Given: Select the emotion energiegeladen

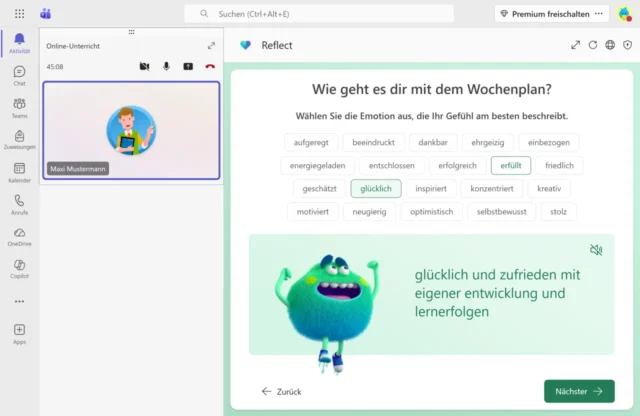Looking at the screenshot, I should point(318,165).
